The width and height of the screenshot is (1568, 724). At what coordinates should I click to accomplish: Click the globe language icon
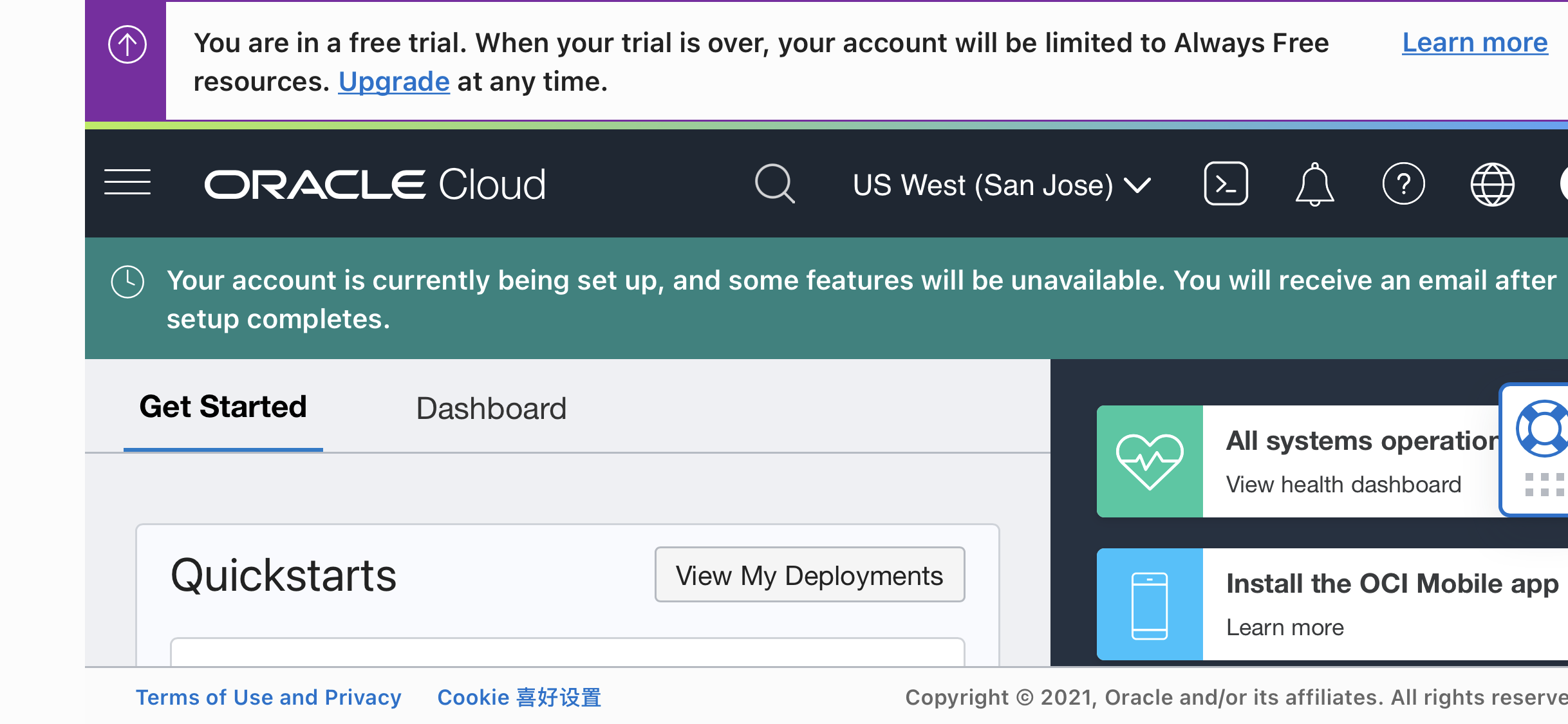[x=1492, y=184]
